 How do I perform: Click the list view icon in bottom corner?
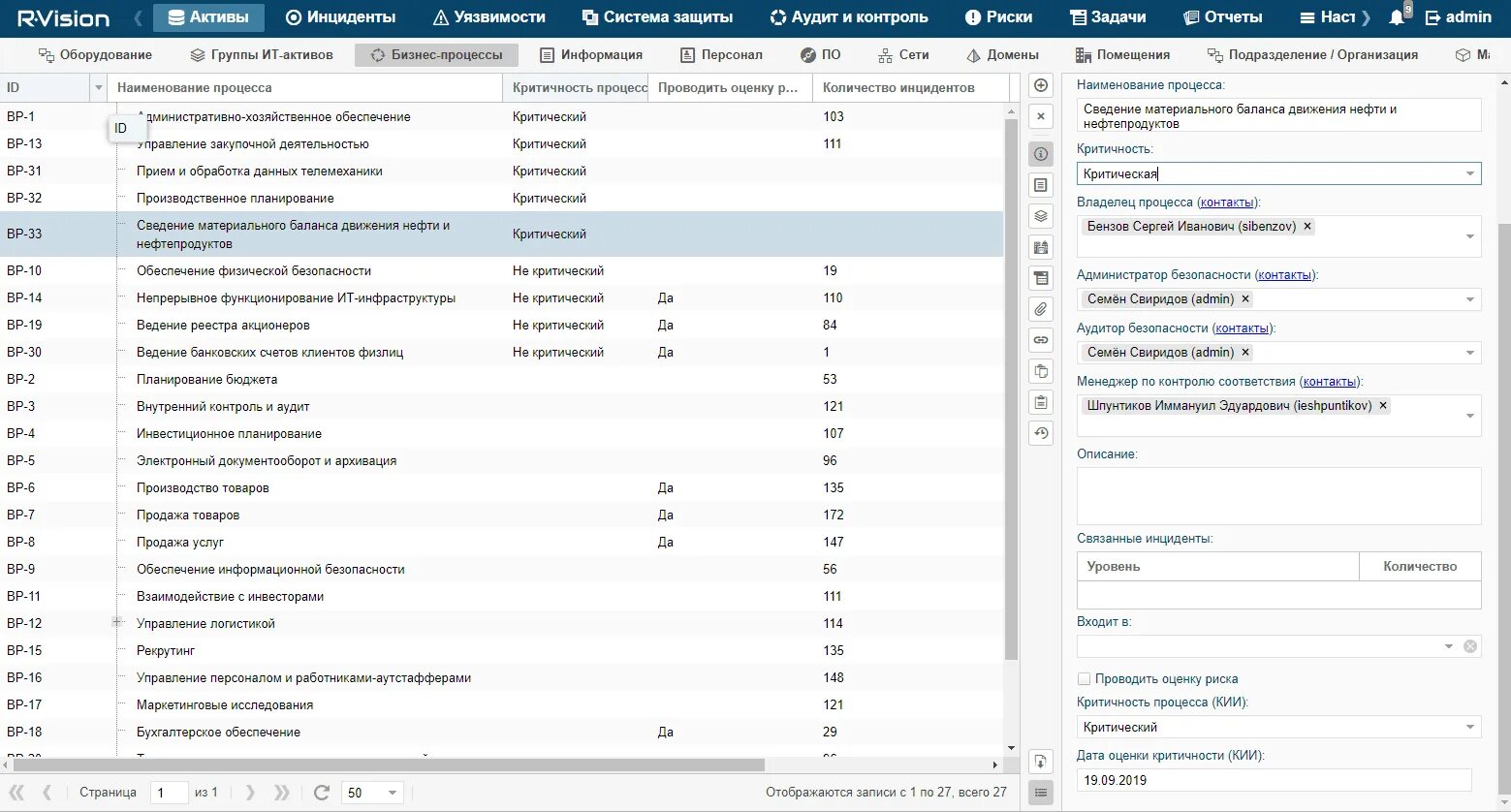pyautogui.click(x=1040, y=793)
